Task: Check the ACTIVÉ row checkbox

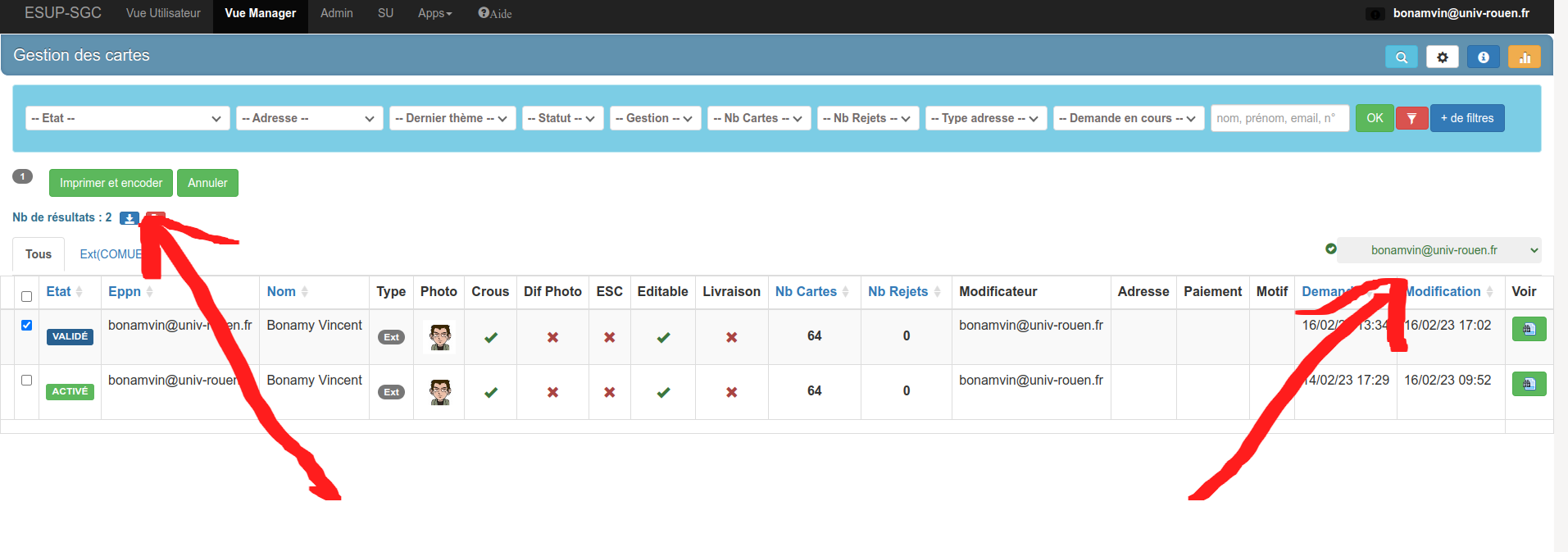Action: coord(26,380)
